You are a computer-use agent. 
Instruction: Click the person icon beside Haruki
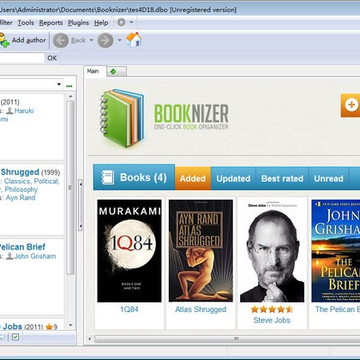point(10,111)
